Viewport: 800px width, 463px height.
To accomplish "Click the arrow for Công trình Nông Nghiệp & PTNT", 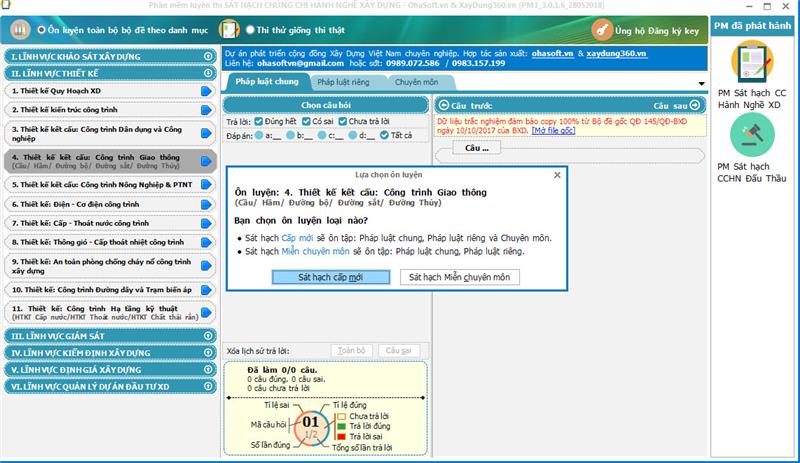I will [x=206, y=185].
